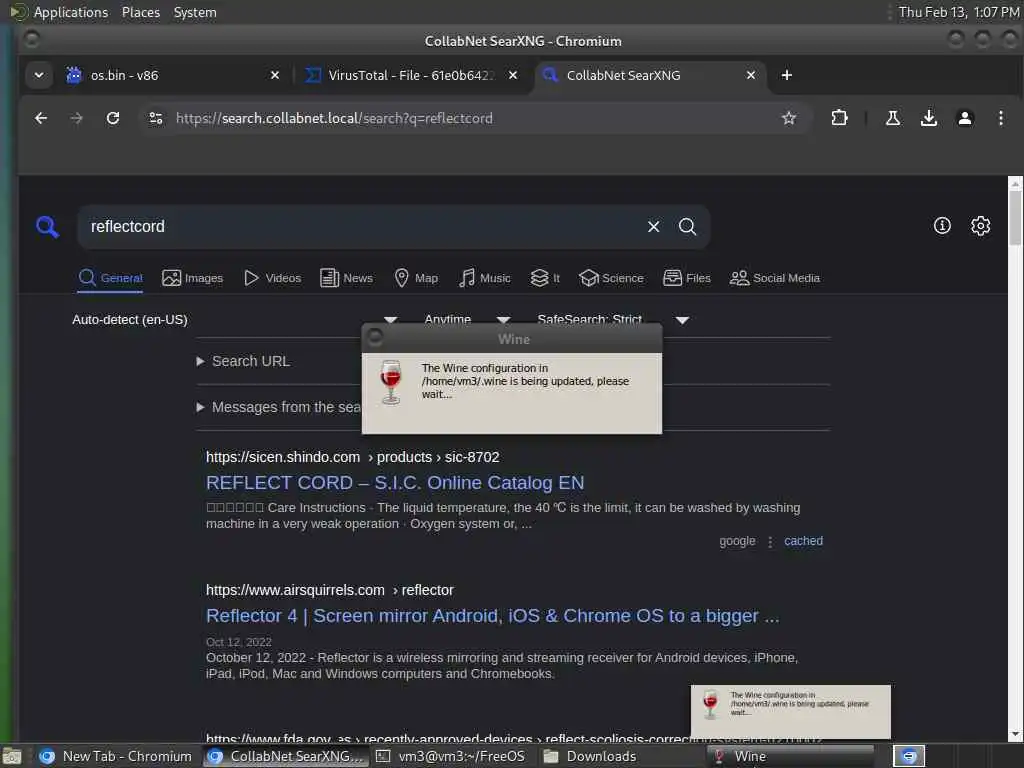
Task: Bookmark this page with the star icon
Action: pos(789,118)
